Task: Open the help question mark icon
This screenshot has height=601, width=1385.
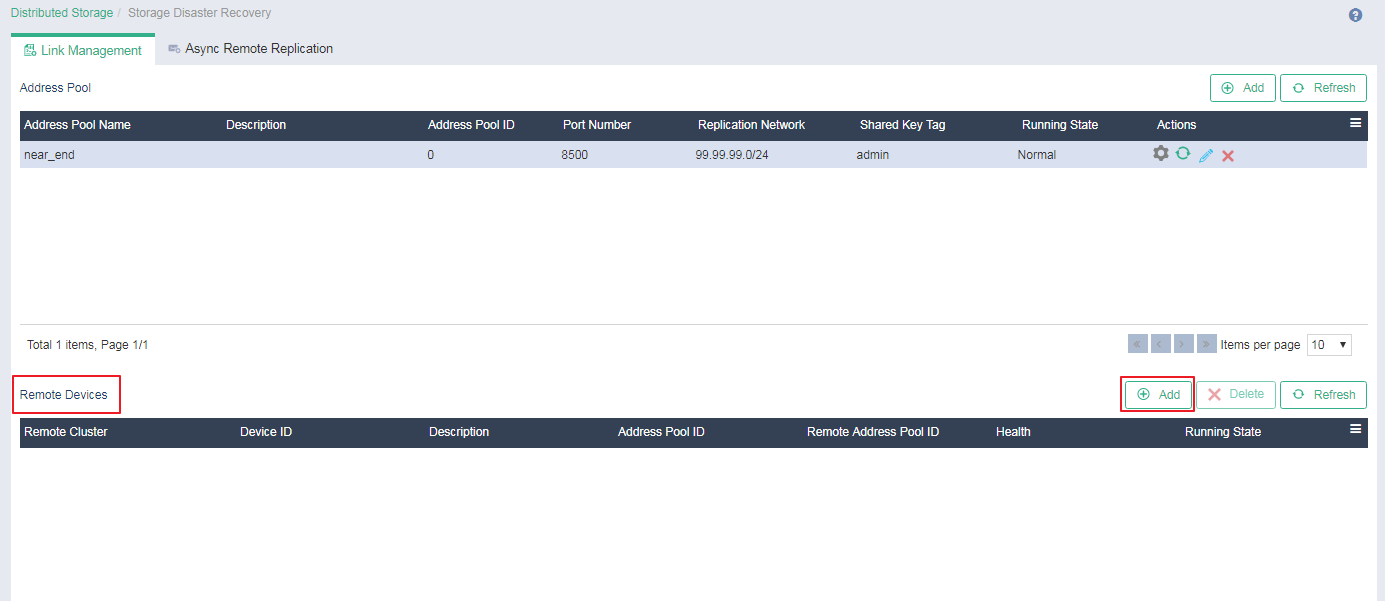Action: [x=1355, y=15]
